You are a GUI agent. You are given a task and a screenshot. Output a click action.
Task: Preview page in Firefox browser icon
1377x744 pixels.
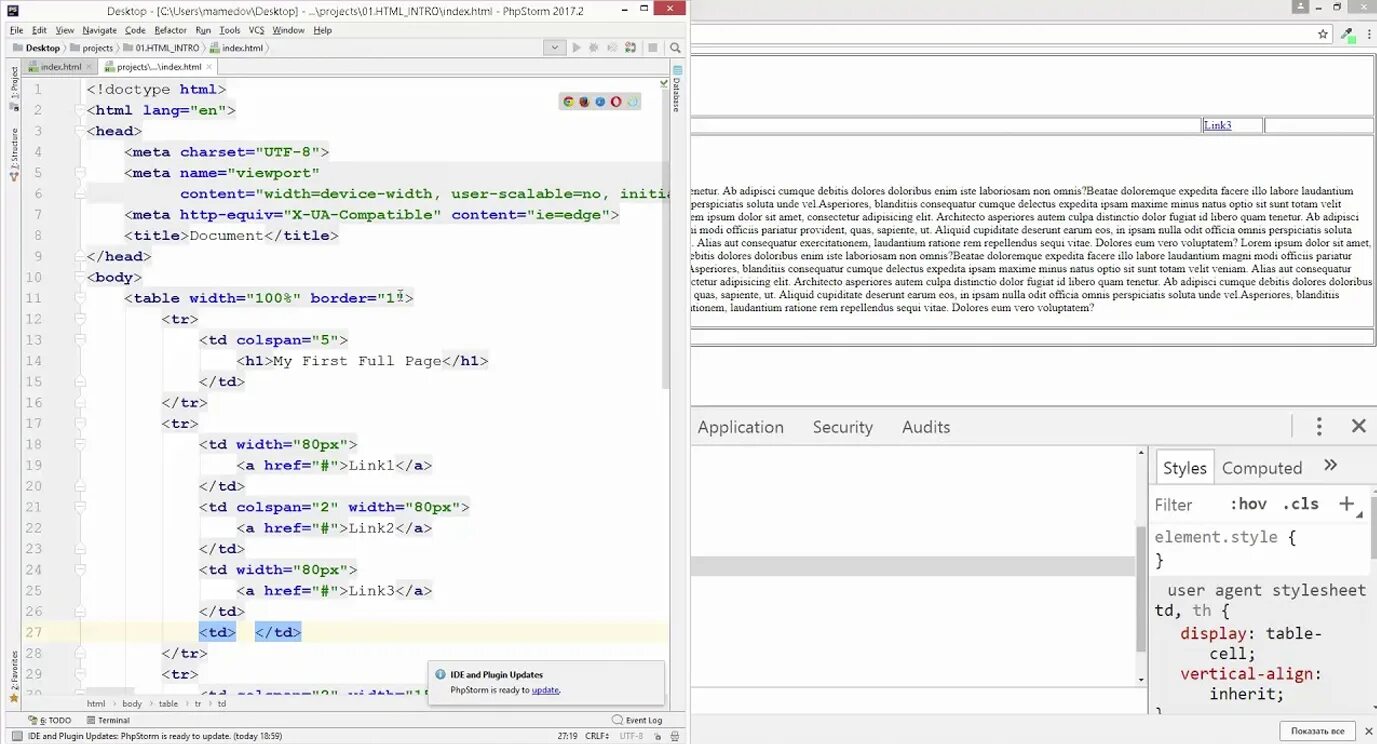584,101
